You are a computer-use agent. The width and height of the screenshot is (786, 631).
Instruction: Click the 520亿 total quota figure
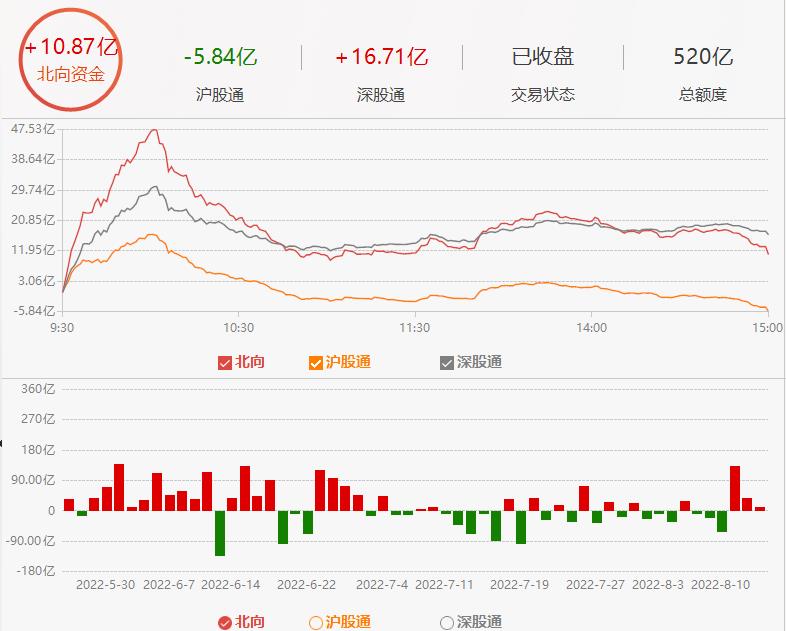[703, 56]
